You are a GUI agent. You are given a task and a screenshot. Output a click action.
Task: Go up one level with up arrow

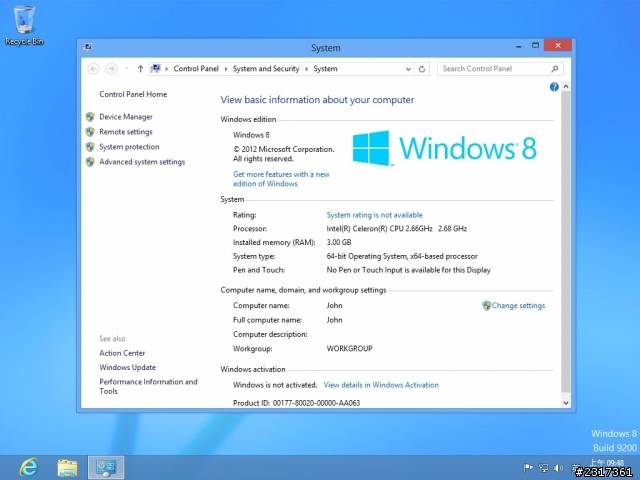(140, 69)
